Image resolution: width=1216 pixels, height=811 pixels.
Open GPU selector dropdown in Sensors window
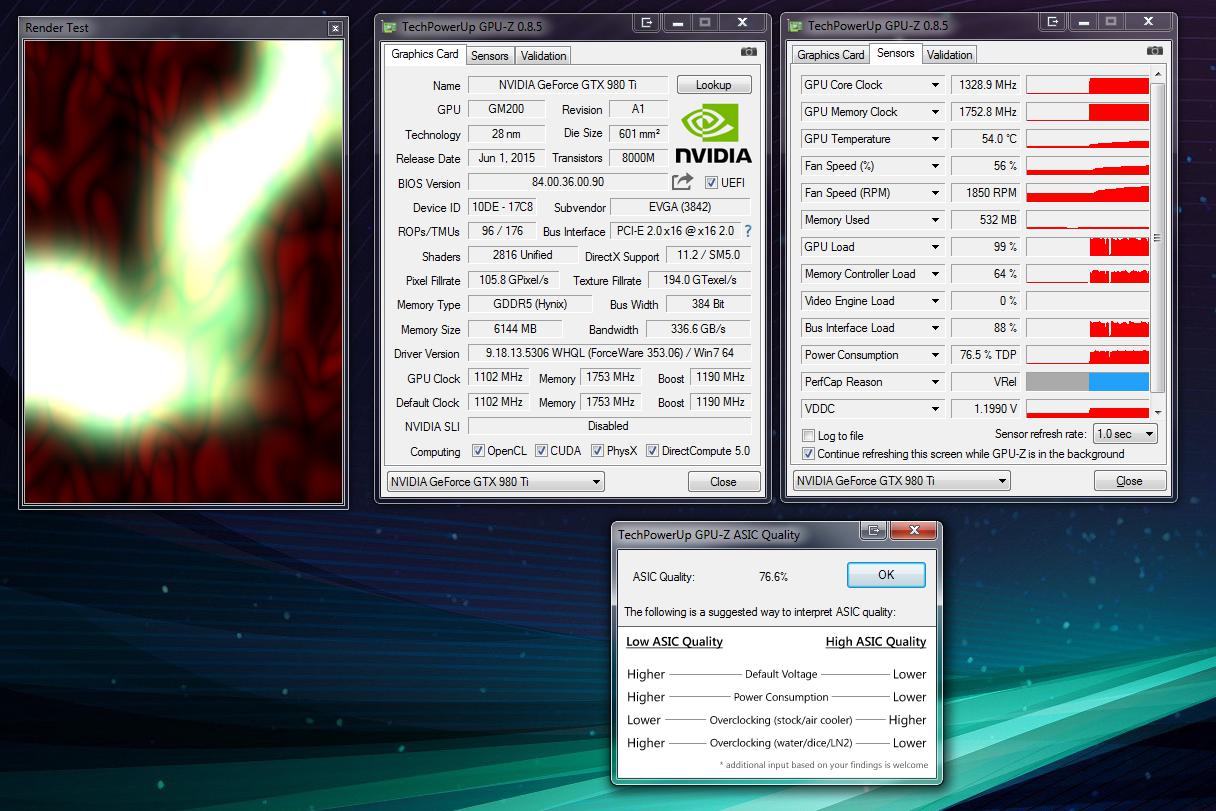pyautogui.click(x=902, y=481)
